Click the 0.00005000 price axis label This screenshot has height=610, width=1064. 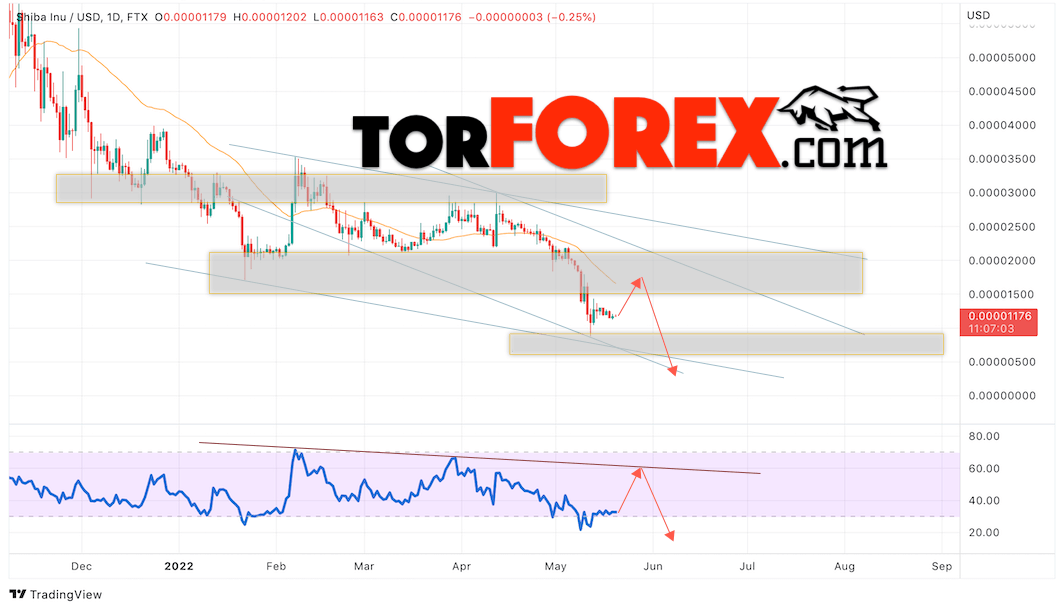point(1002,58)
